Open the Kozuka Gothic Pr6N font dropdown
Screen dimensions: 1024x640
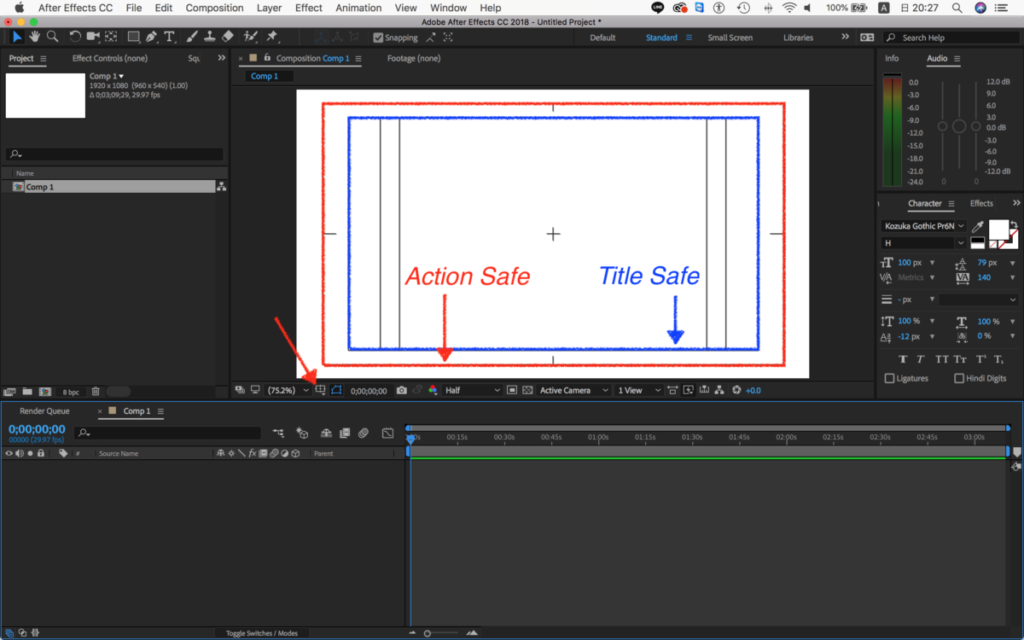click(924, 227)
